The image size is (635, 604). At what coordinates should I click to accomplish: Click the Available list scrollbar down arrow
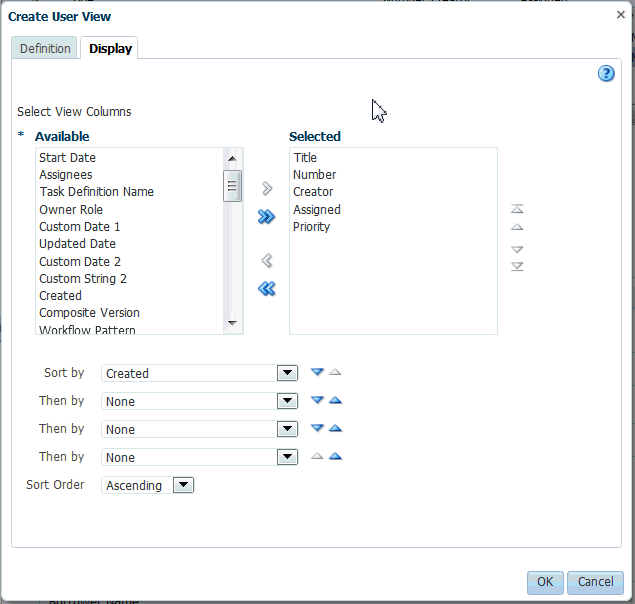(232, 323)
